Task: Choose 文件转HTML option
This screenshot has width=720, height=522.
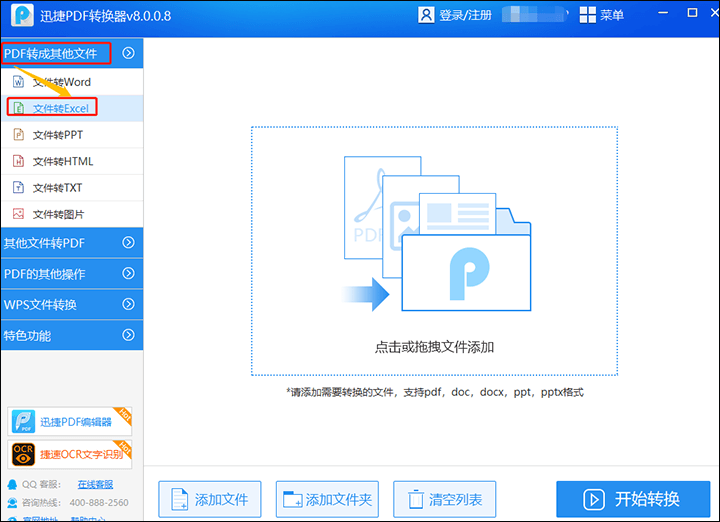Action: [63, 162]
